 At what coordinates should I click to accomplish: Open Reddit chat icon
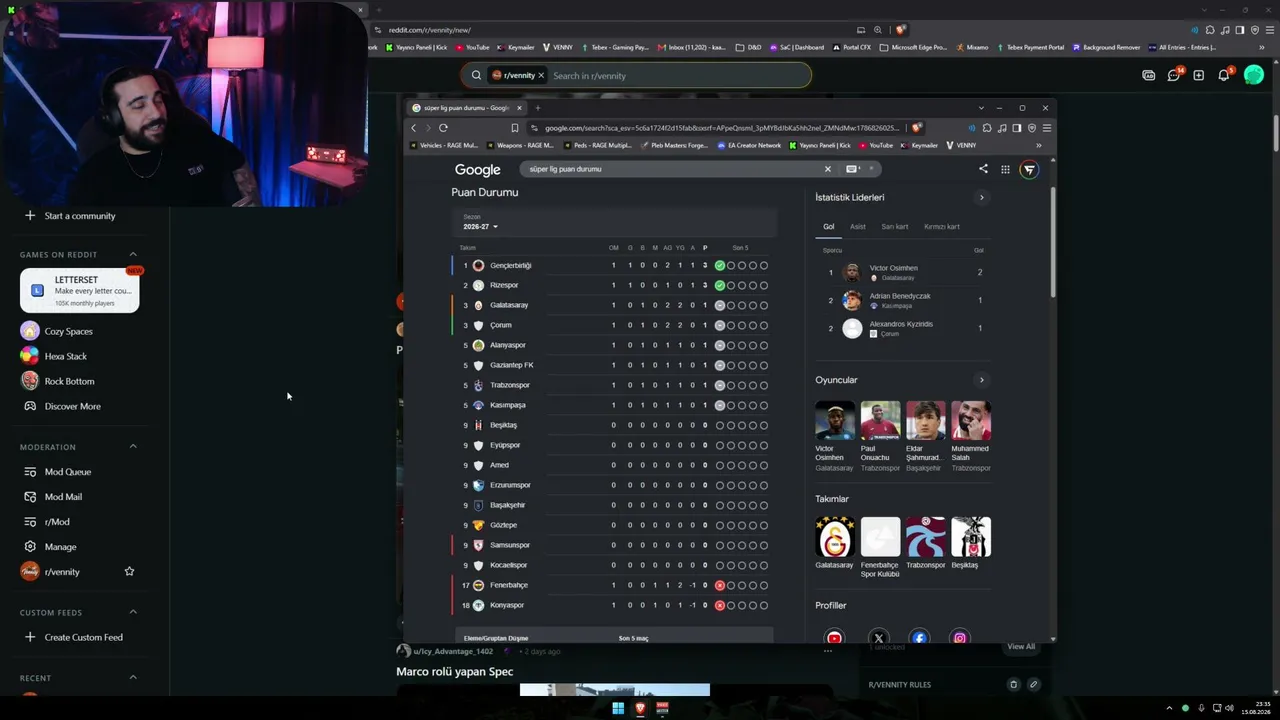point(1174,75)
